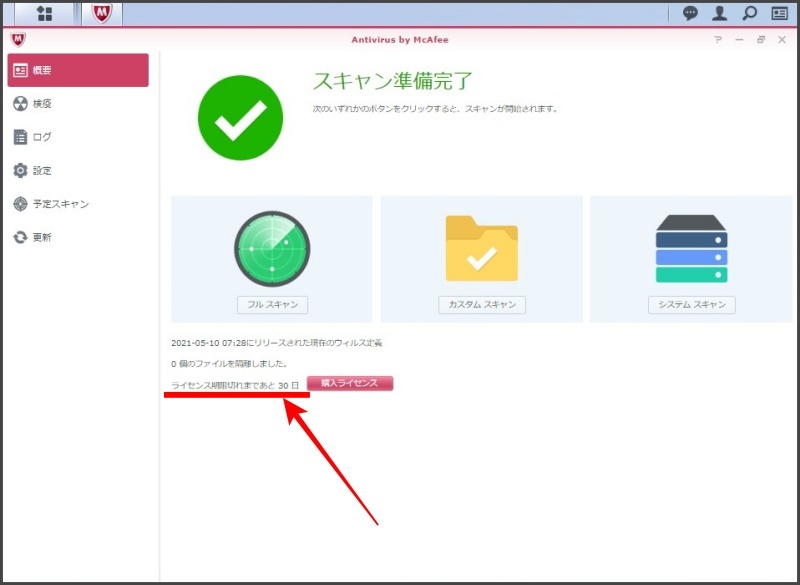This screenshot has height=585, width=800.
Task: Minimize the Antivirus by McAfee window
Action: pos(739,40)
